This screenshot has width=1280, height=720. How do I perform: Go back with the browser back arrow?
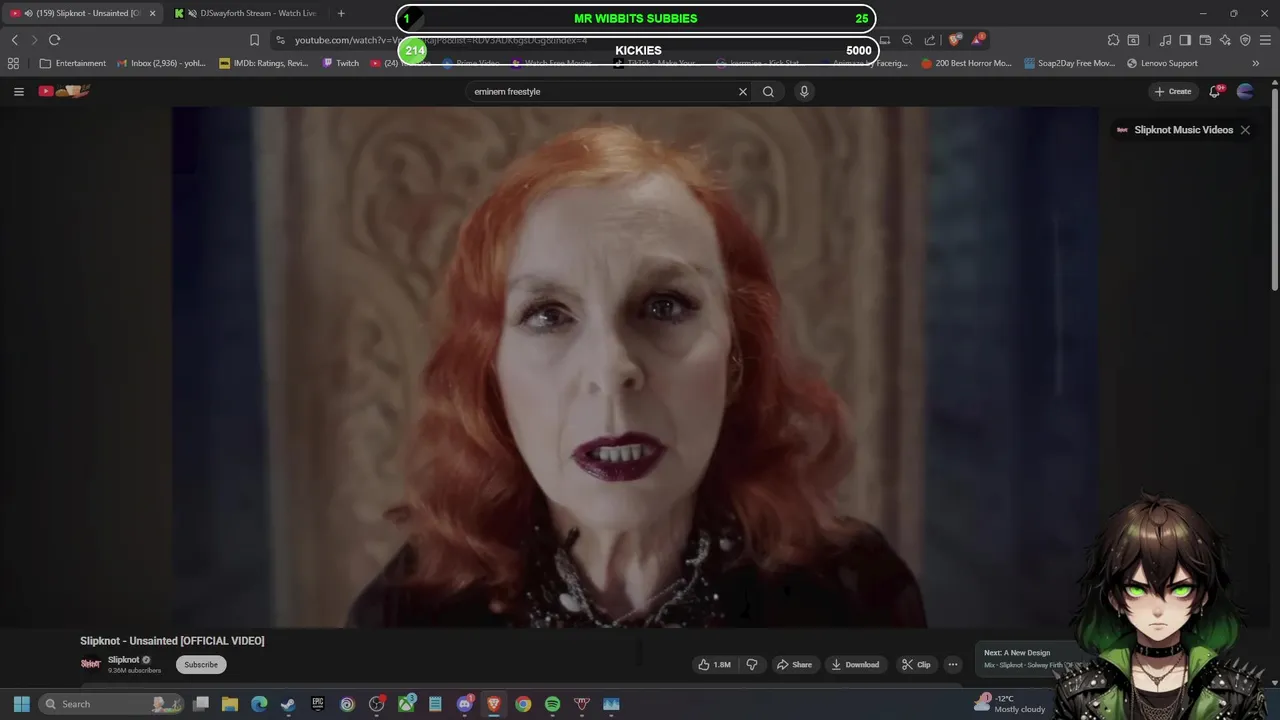(15, 40)
